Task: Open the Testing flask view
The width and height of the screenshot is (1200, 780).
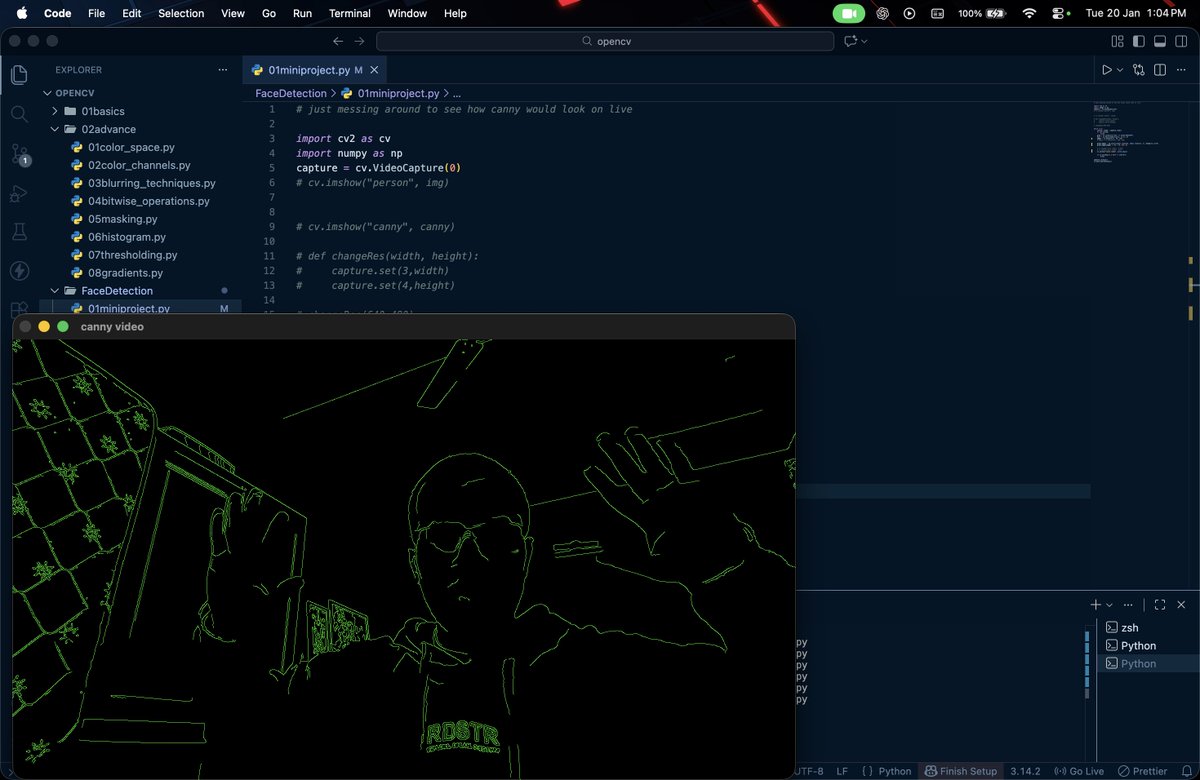Action: (19, 232)
